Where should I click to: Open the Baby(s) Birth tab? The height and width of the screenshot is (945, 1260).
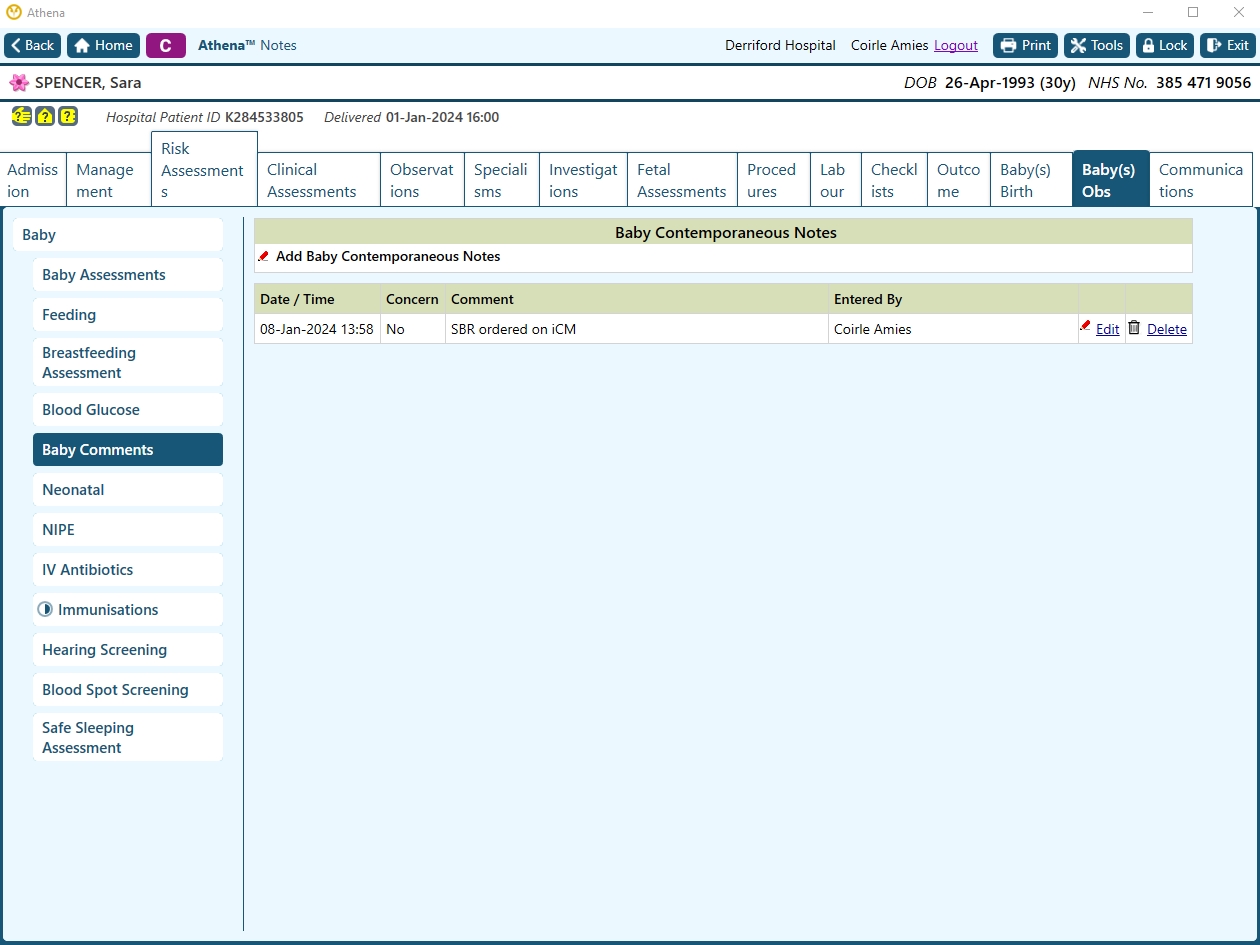pyautogui.click(x=1030, y=180)
